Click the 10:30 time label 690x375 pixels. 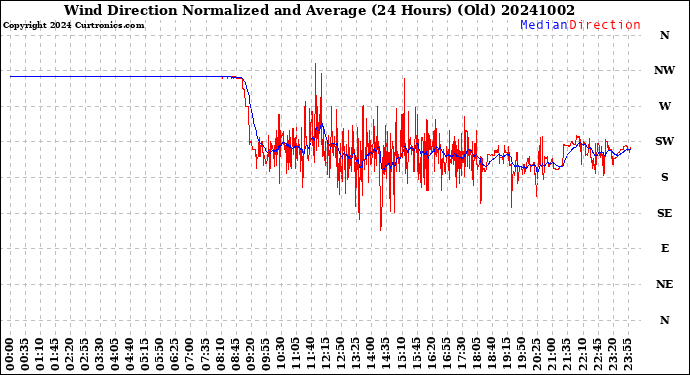(x=281, y=354)
